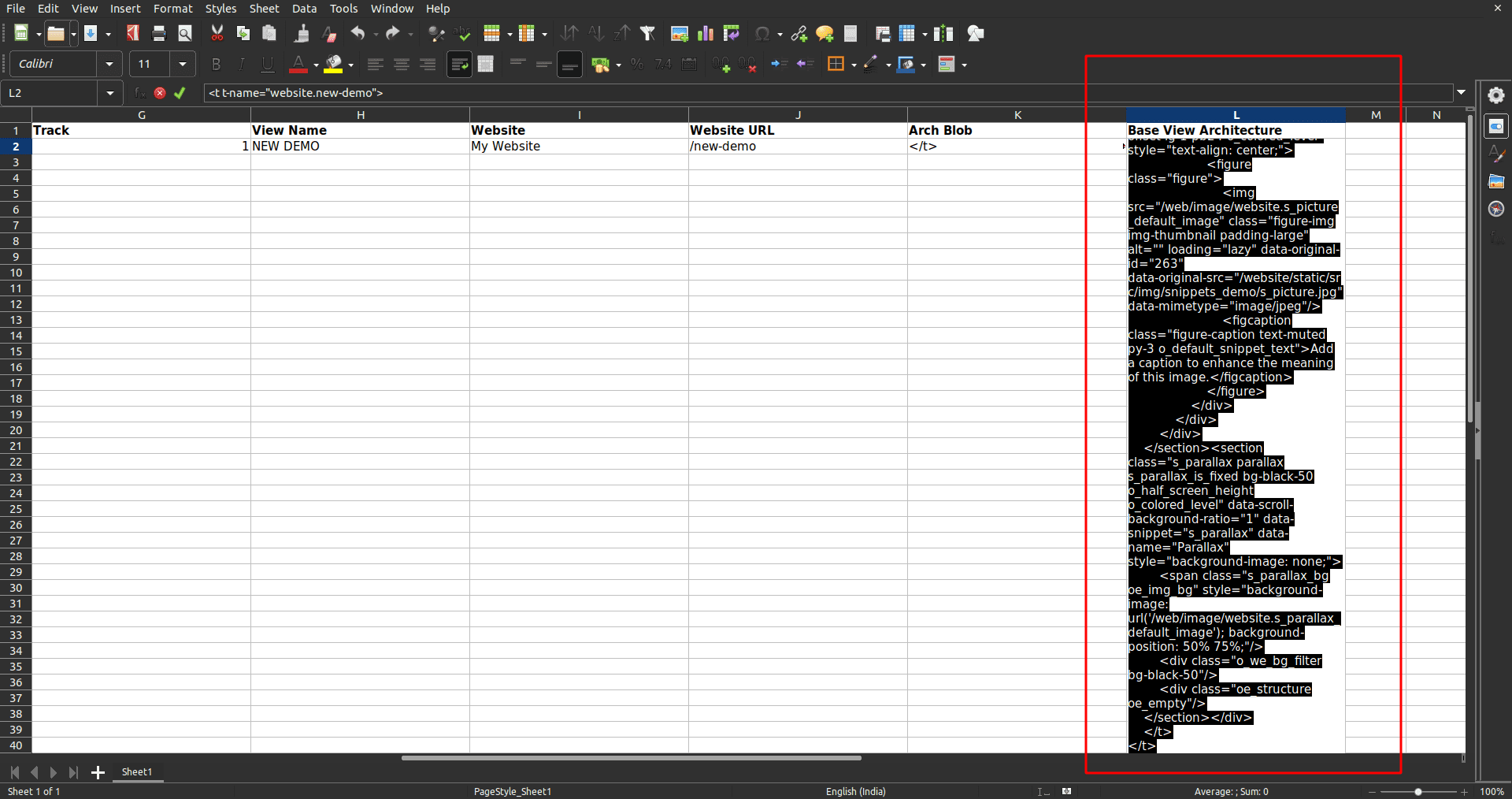Toggle Wrap Text button
Screen dimensions: 1512x799
459,64
